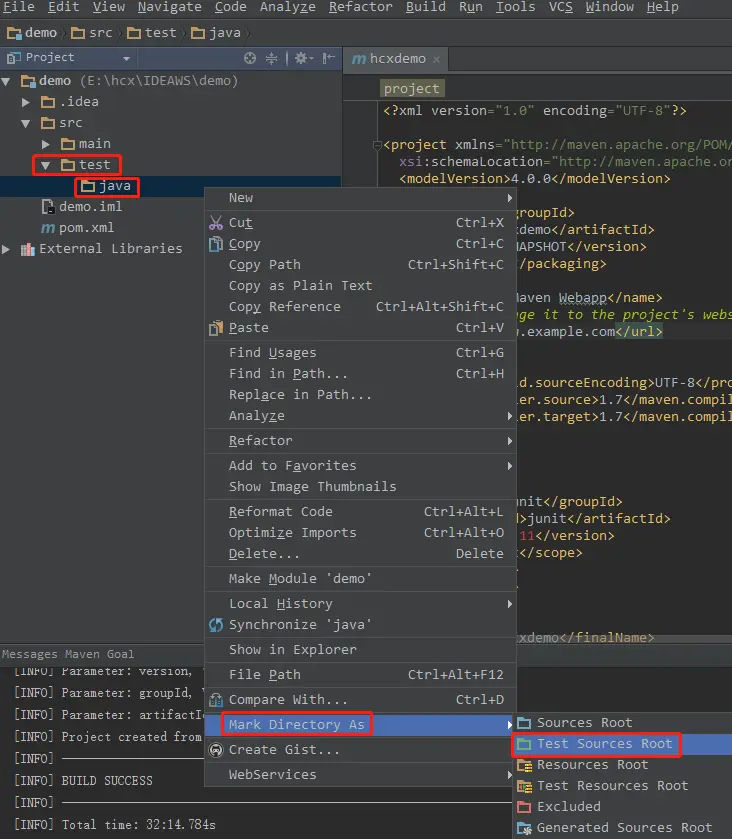Click the Cut scissors icon in context menu

(x=216, y=223)
